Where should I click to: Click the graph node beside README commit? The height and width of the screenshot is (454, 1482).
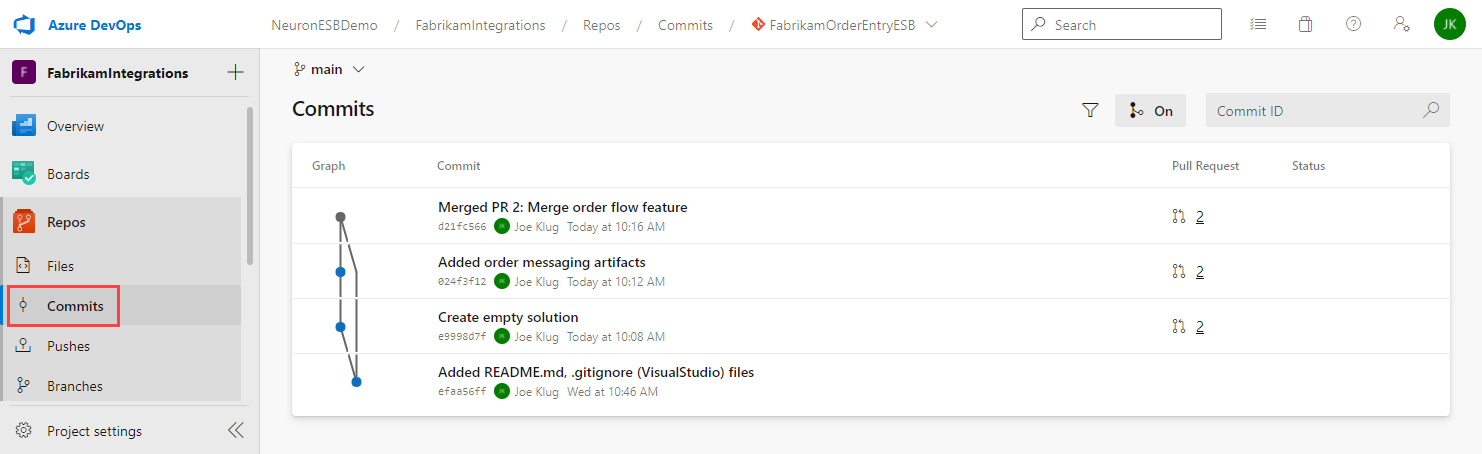point(356,381)
